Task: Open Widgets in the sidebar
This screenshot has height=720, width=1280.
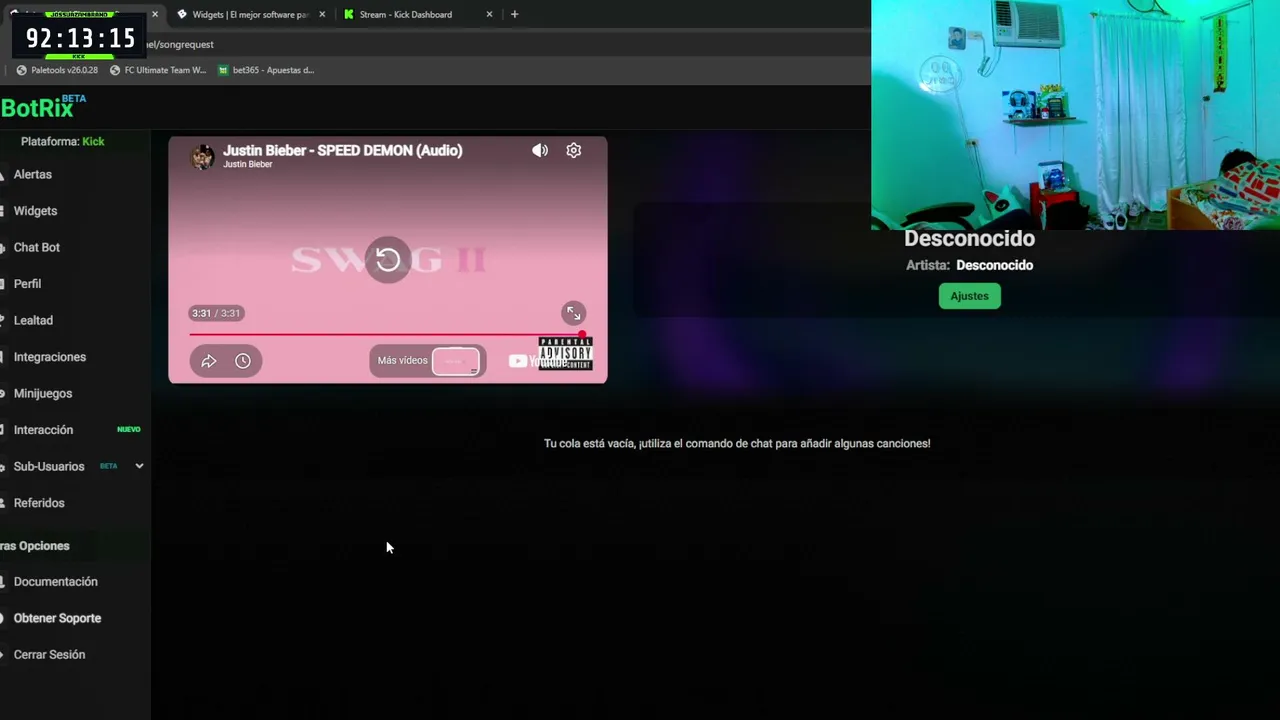Action: (x=35, y=211)
